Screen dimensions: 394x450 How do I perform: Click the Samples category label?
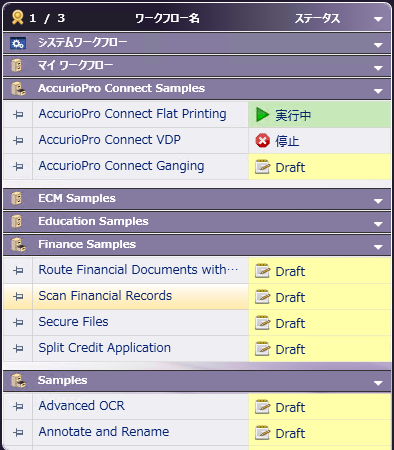(63, 380)
